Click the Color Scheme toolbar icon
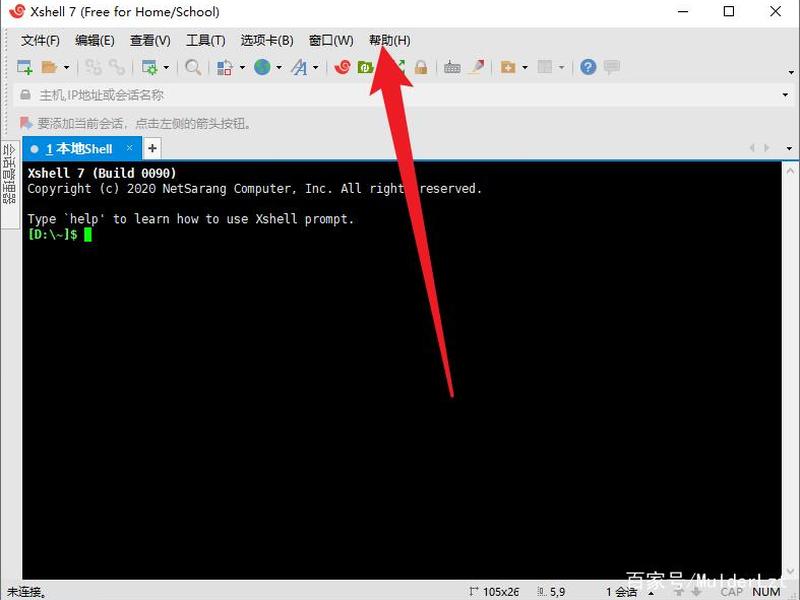The width and height of the screenshot is (800, 600). click(x=224, y=67)
